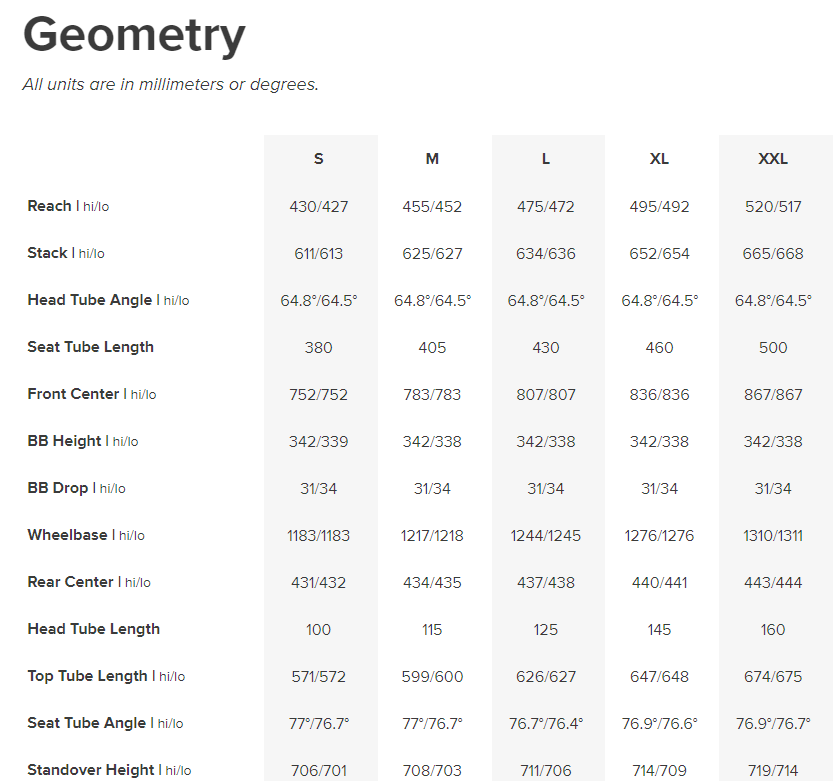Select the S size column header

click(x=319, y=159)
